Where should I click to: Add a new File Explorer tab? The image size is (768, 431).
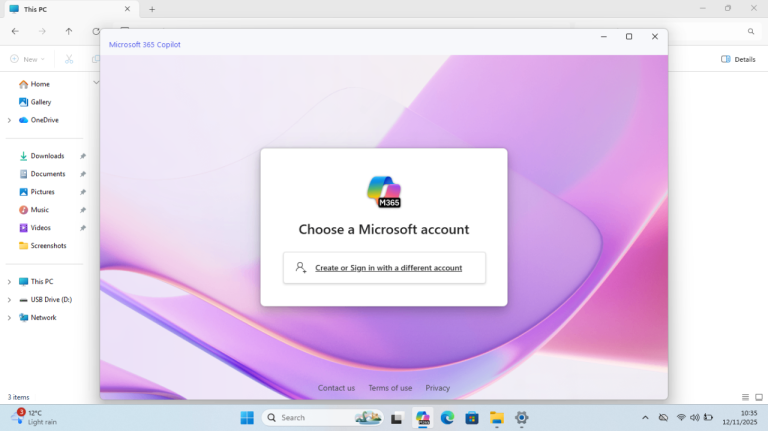(x=152, y=9)
